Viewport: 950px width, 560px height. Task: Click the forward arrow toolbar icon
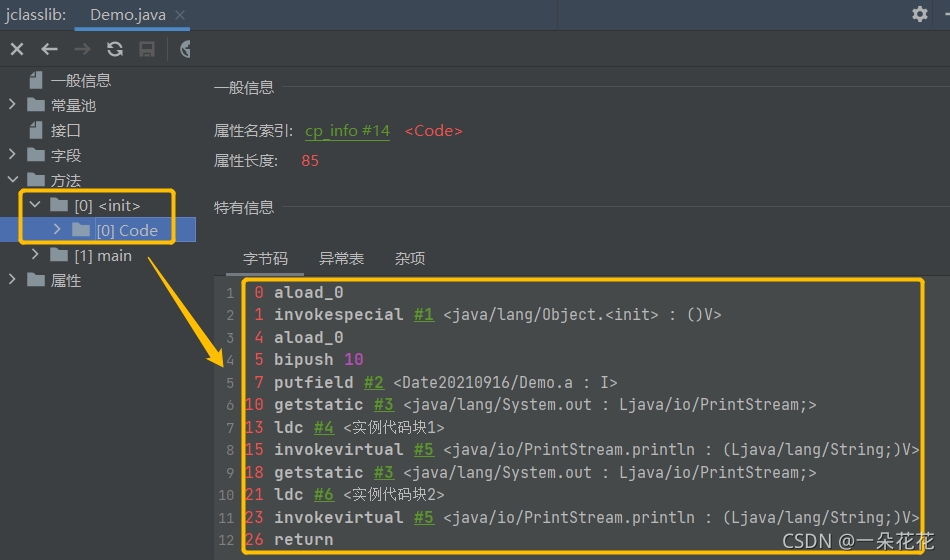(82, 49)
